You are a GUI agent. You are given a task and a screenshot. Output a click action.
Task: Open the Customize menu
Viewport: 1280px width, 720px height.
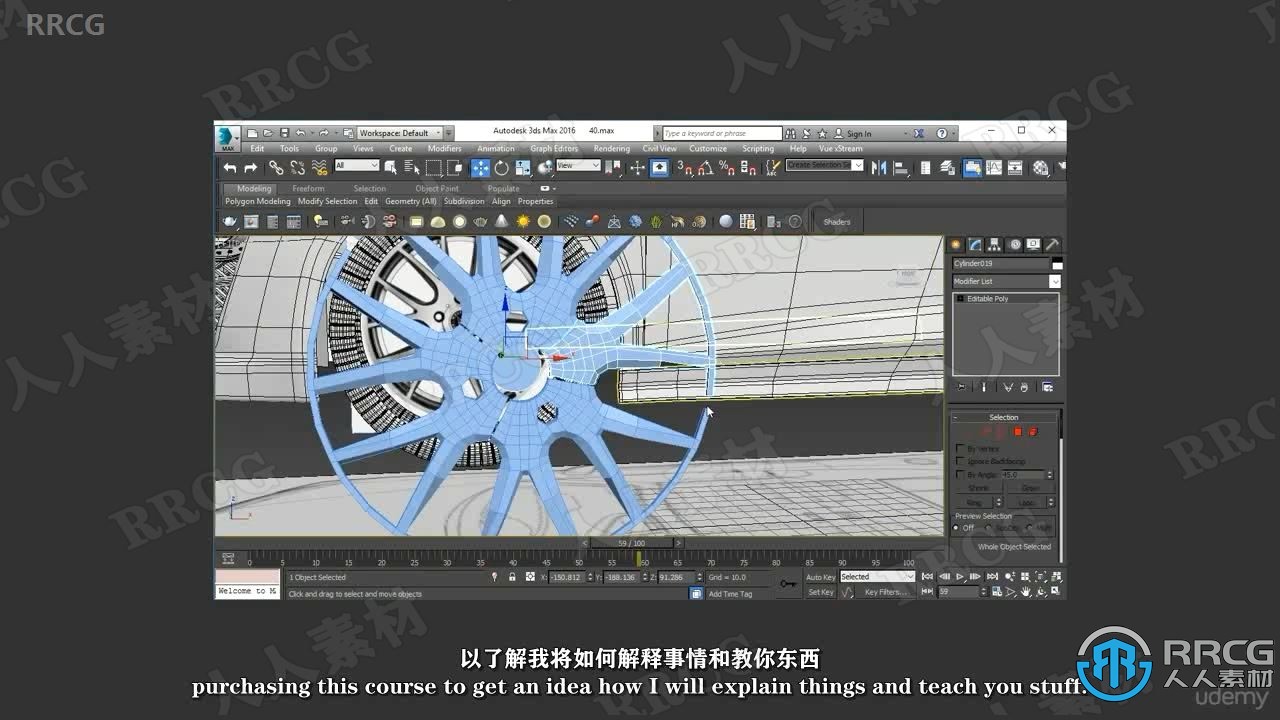point(708,149)
